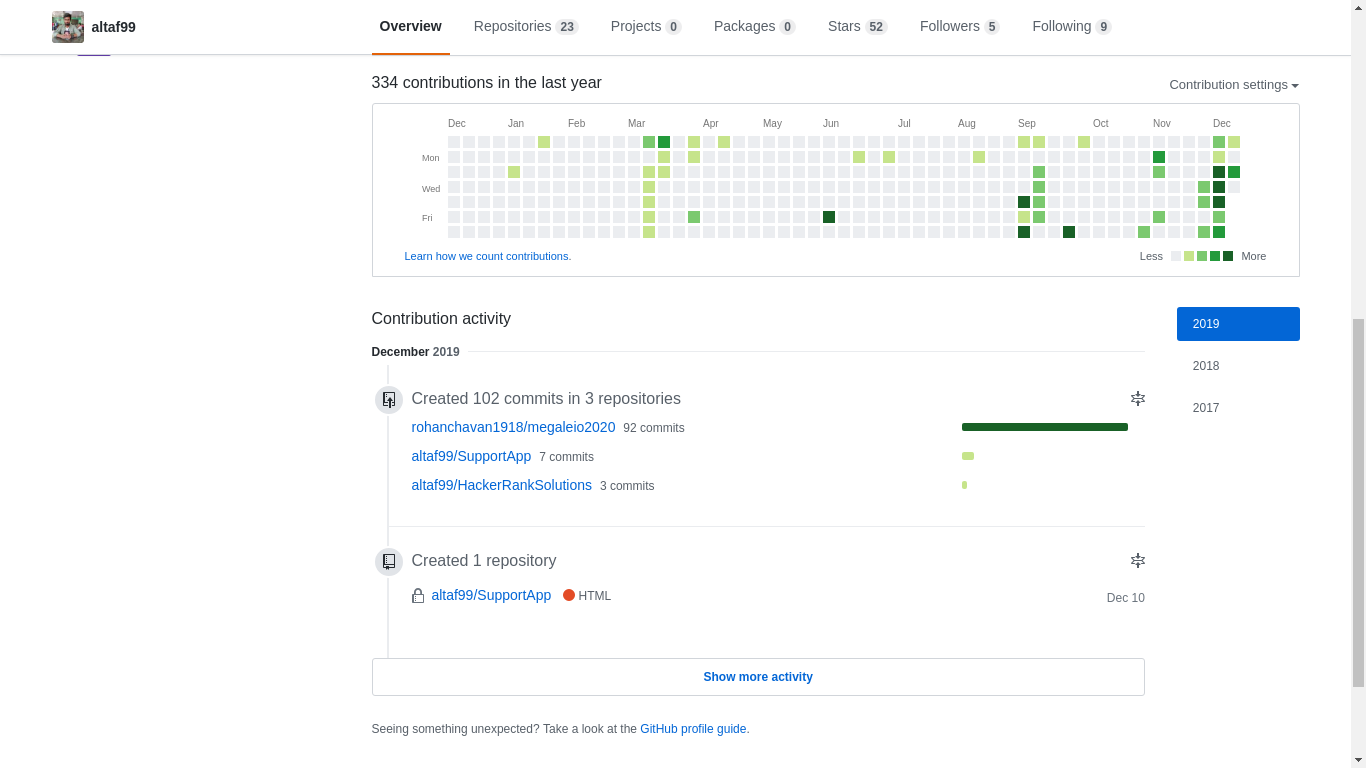Viewport: 1366px width, 768px height.
Task: Click the 334 contributions heading
Action: coord(487,83)
